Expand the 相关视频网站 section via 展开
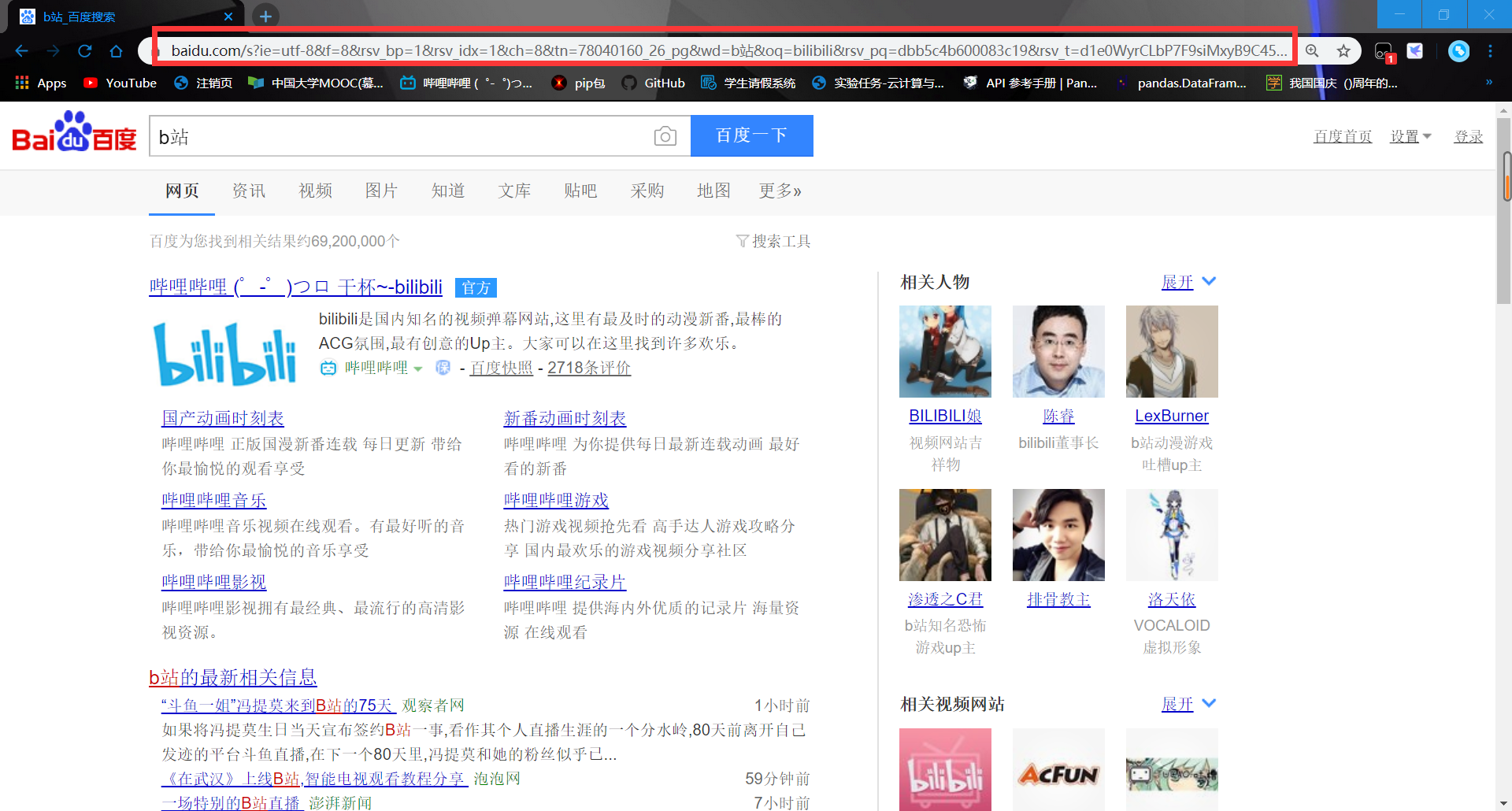1512x811 pixels. point(1188,704)
